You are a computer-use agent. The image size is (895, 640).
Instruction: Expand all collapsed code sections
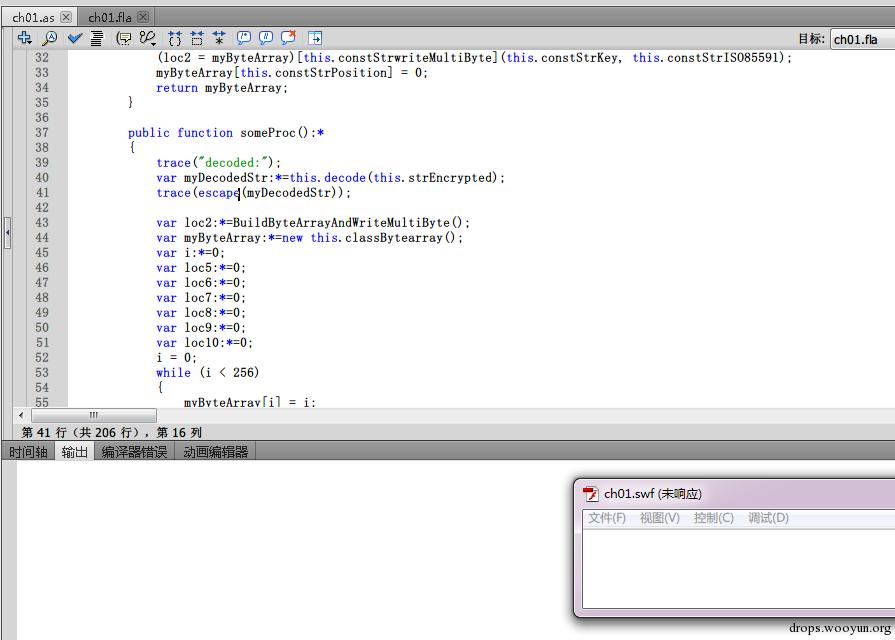coord(219,38)
